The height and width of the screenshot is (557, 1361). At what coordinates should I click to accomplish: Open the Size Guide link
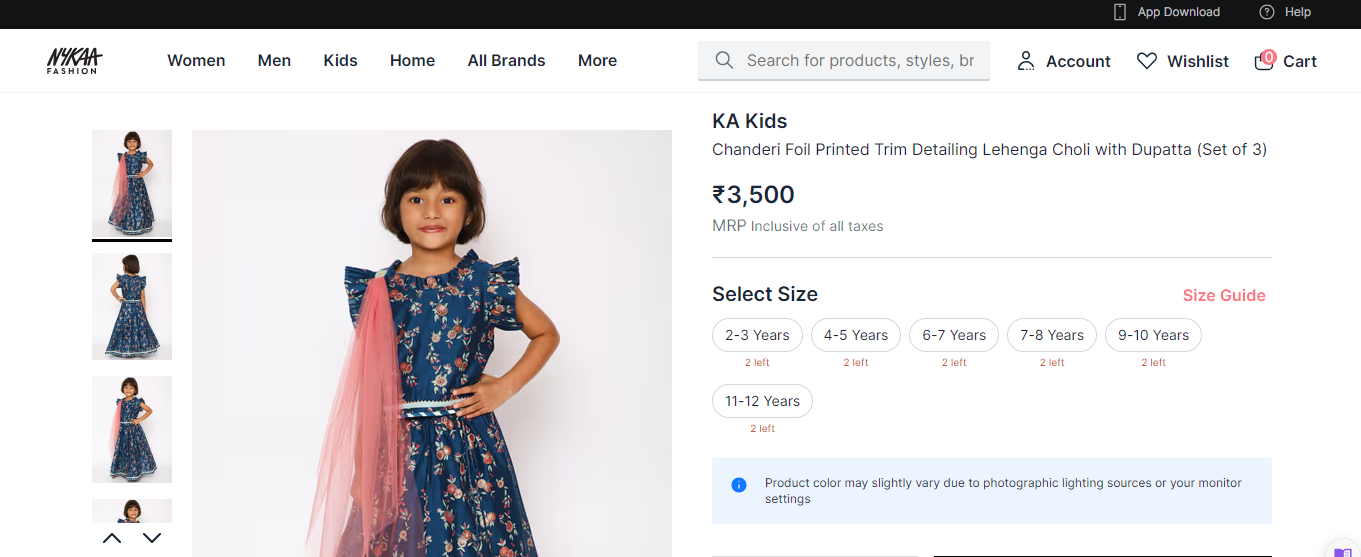(x=1224, y=295)
